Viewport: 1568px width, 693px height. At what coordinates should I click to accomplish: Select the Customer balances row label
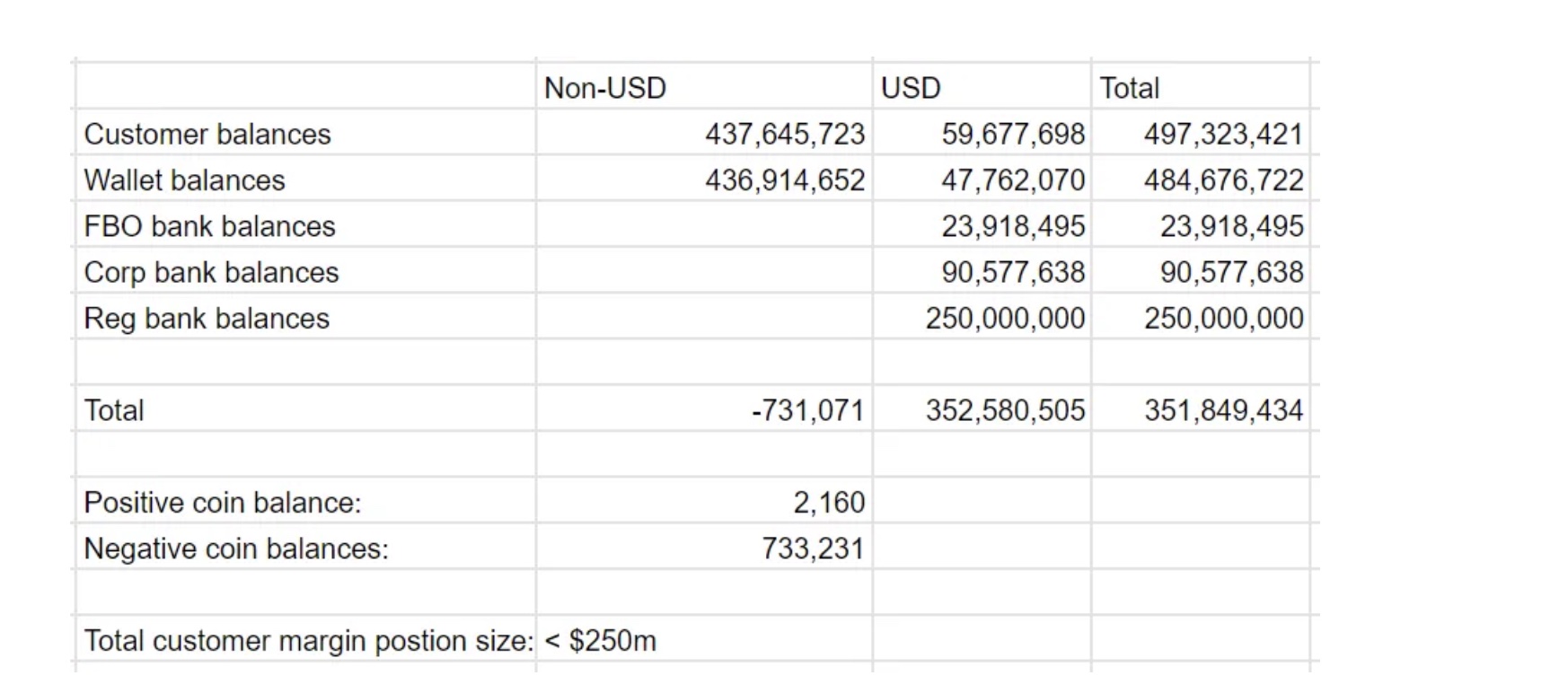(x=207, y=135)
